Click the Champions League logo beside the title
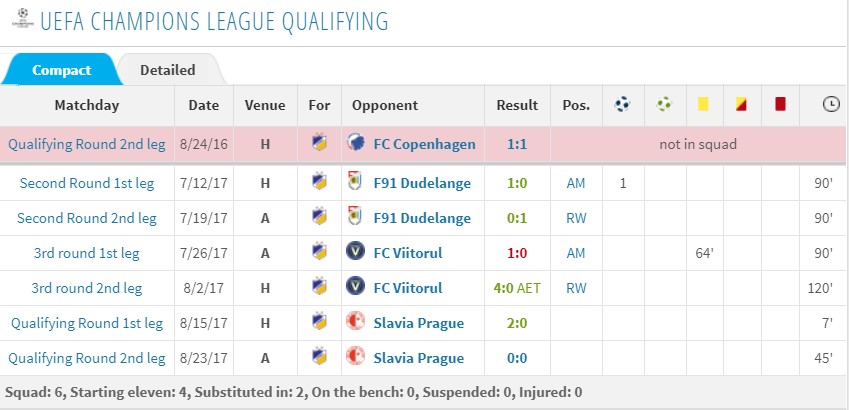The width and height of the screenshot is (849, 410). [x=23, y=18]
